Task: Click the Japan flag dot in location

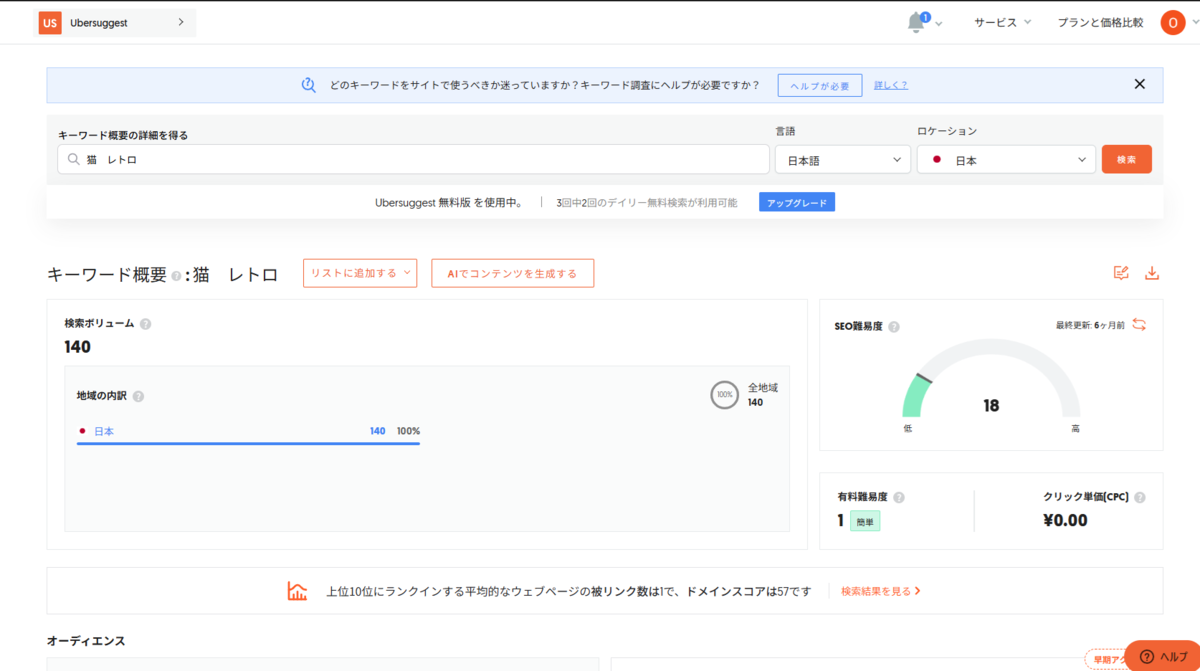Action: pos(937,160)
